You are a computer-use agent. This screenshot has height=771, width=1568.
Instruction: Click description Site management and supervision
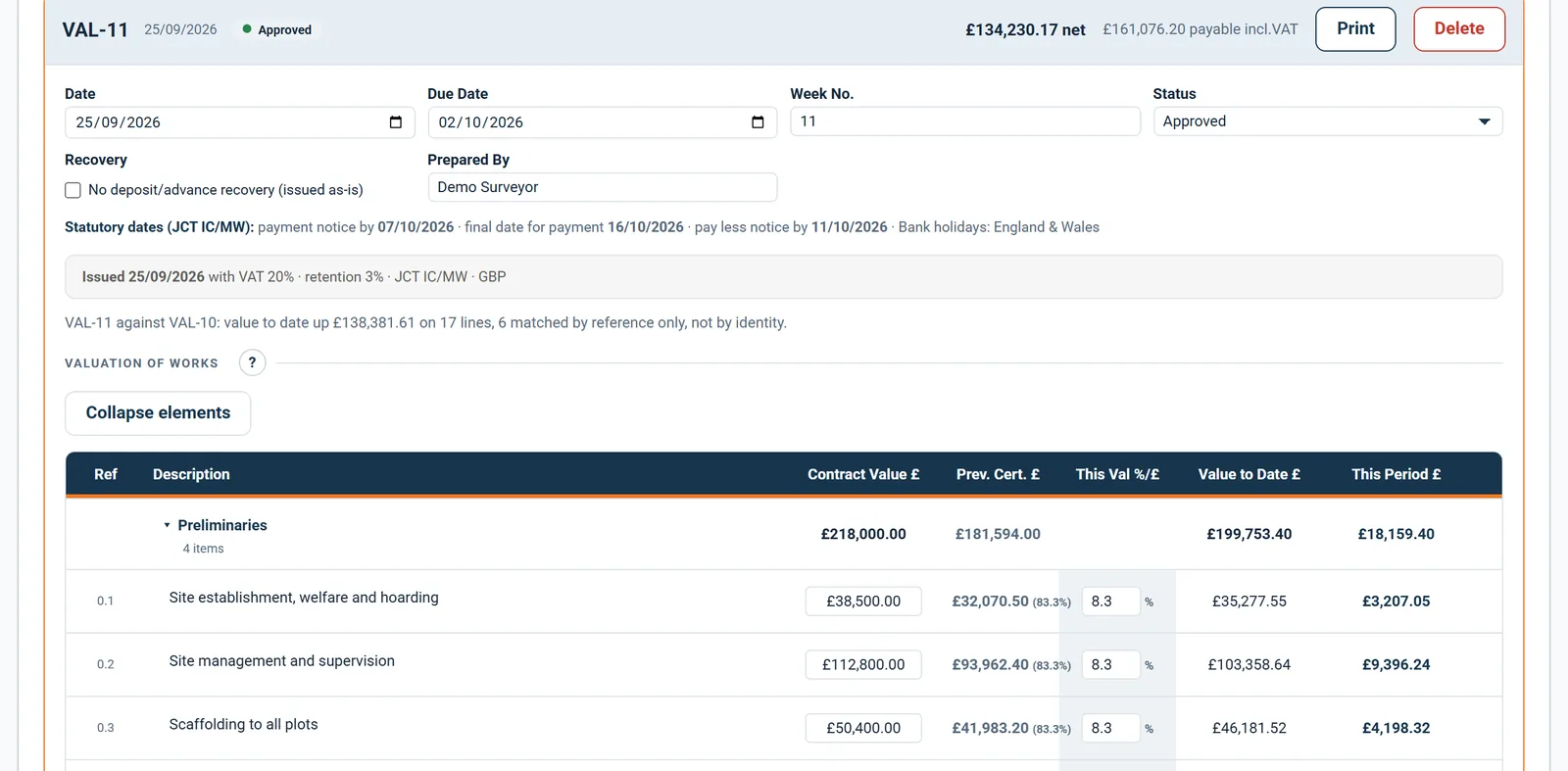[x=282, y=661]
